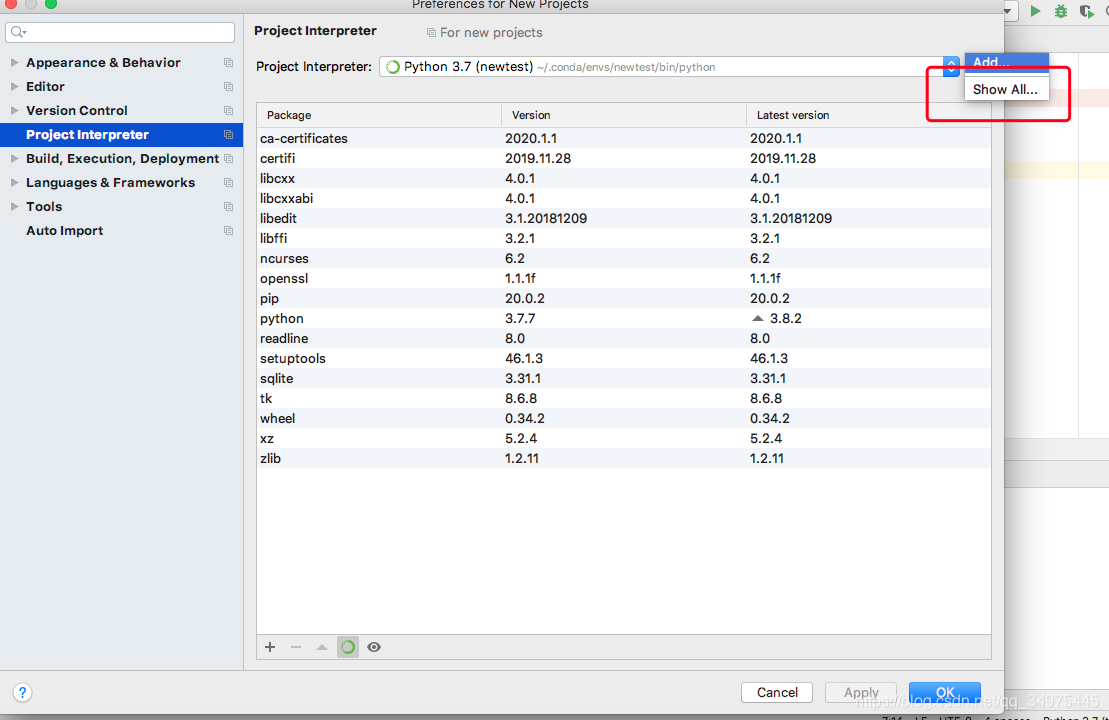Screen dimensions: 1109x720
Task: Click the project-level icon beside Editor
Action: click(228, 86)
